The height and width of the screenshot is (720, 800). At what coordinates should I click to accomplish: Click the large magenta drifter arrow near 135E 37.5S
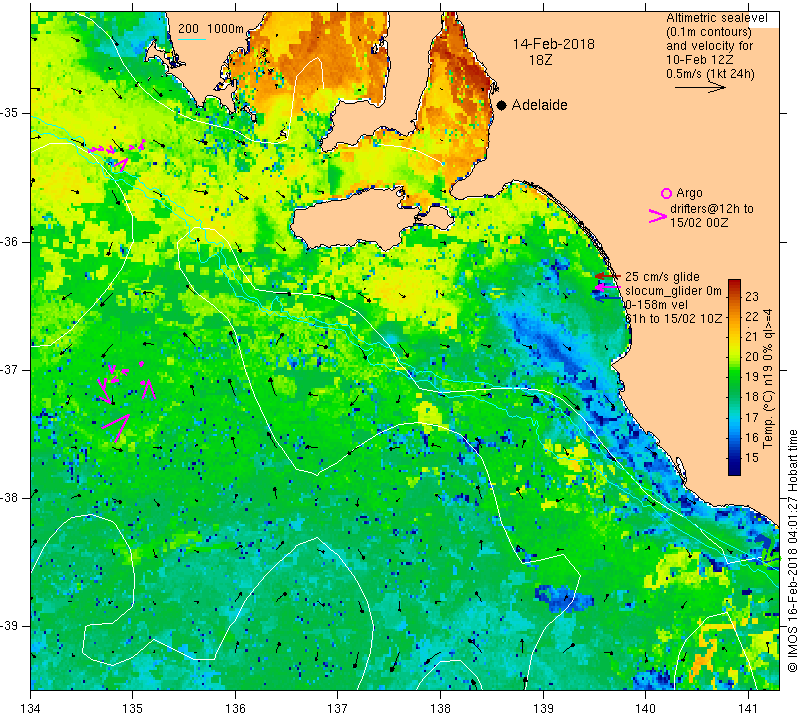117,426
